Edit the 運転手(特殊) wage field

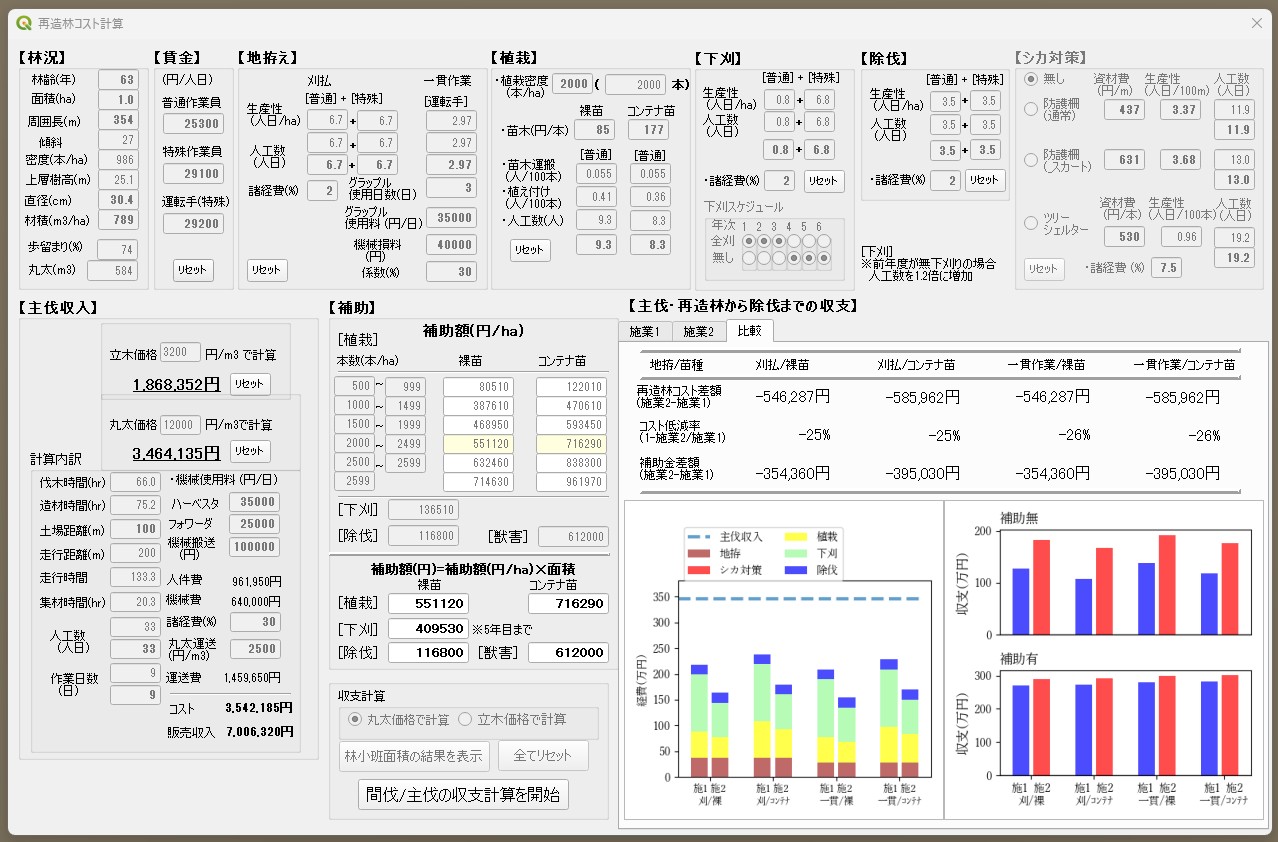[x=191, y=224]
